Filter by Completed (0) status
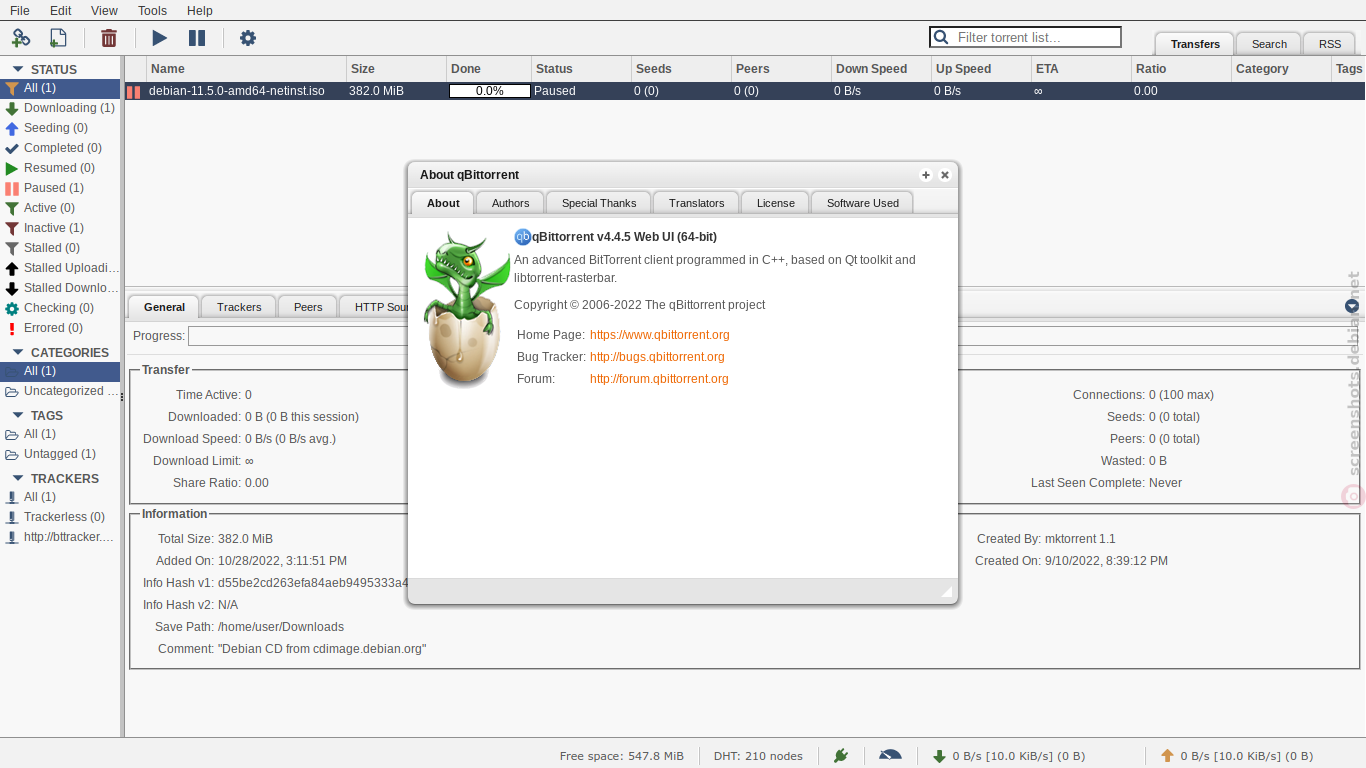This screenshot has width=1366, height=768. 60,148
